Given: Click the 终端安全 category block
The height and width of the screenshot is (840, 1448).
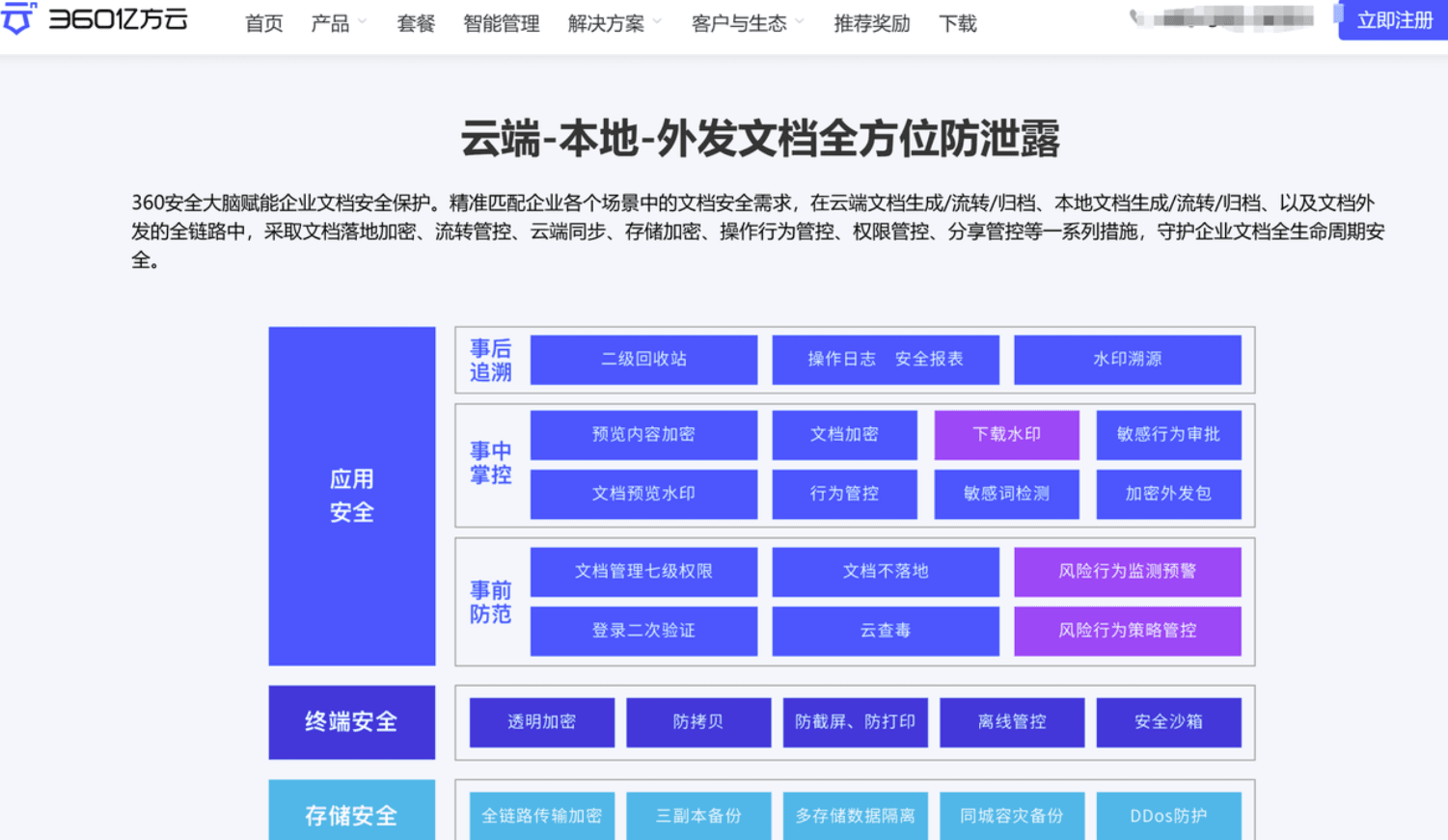Looking at the screenshot, I should click(352, 722).
